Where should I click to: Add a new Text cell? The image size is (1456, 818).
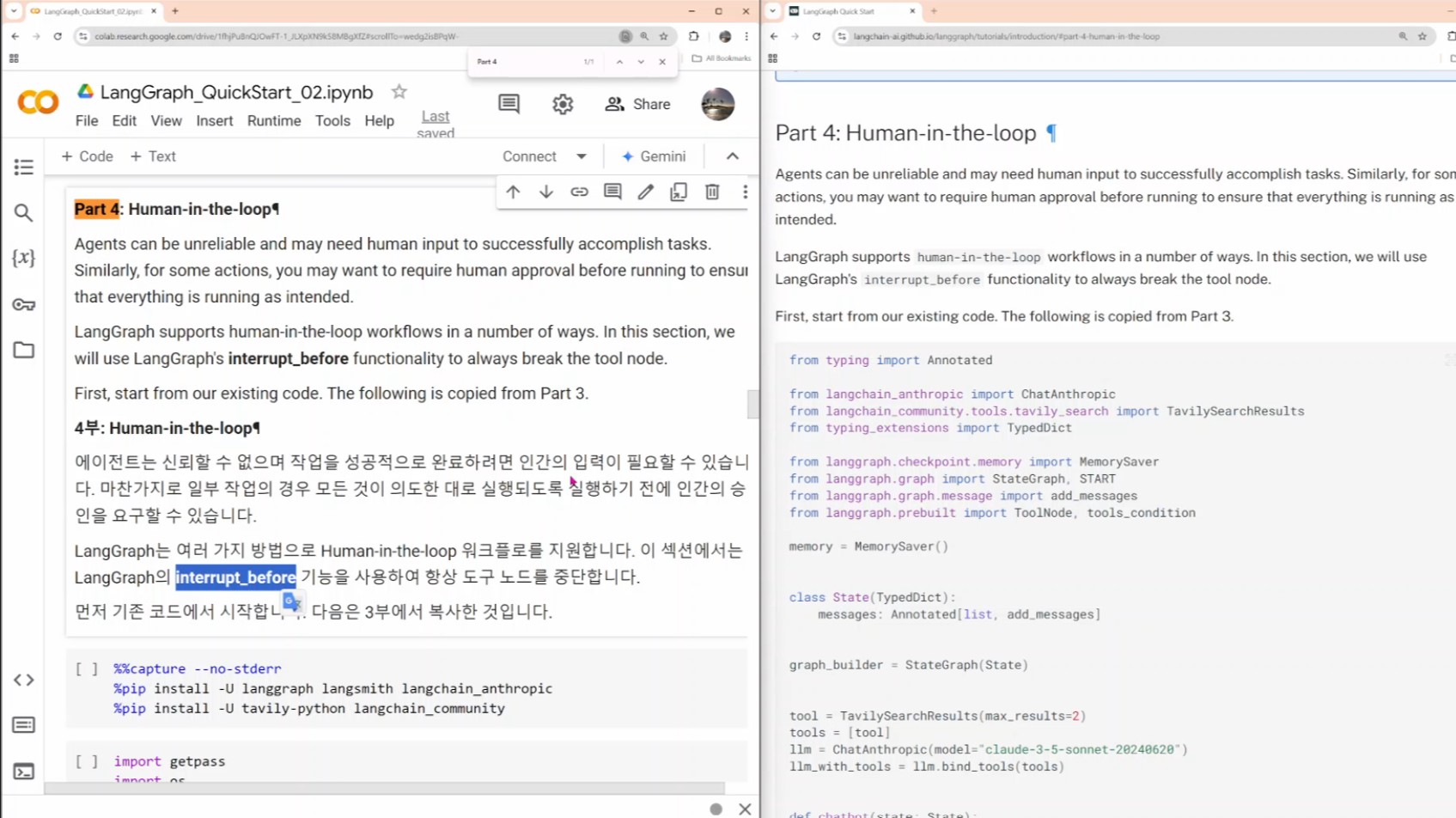coord(153,156)
